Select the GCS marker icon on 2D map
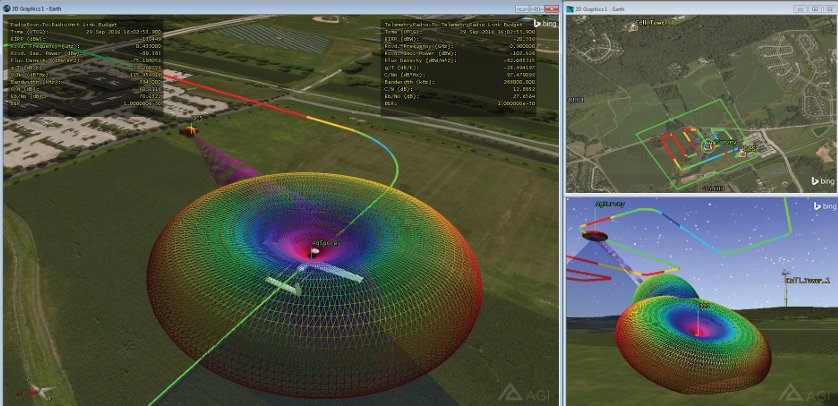Image resolution: width=838 pixels, height=406 pixels. point(742,154)
